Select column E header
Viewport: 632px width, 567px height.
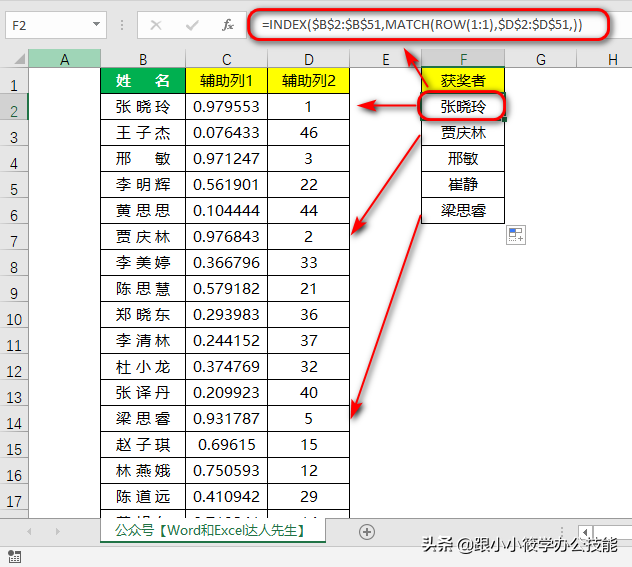tap(386, 59)
